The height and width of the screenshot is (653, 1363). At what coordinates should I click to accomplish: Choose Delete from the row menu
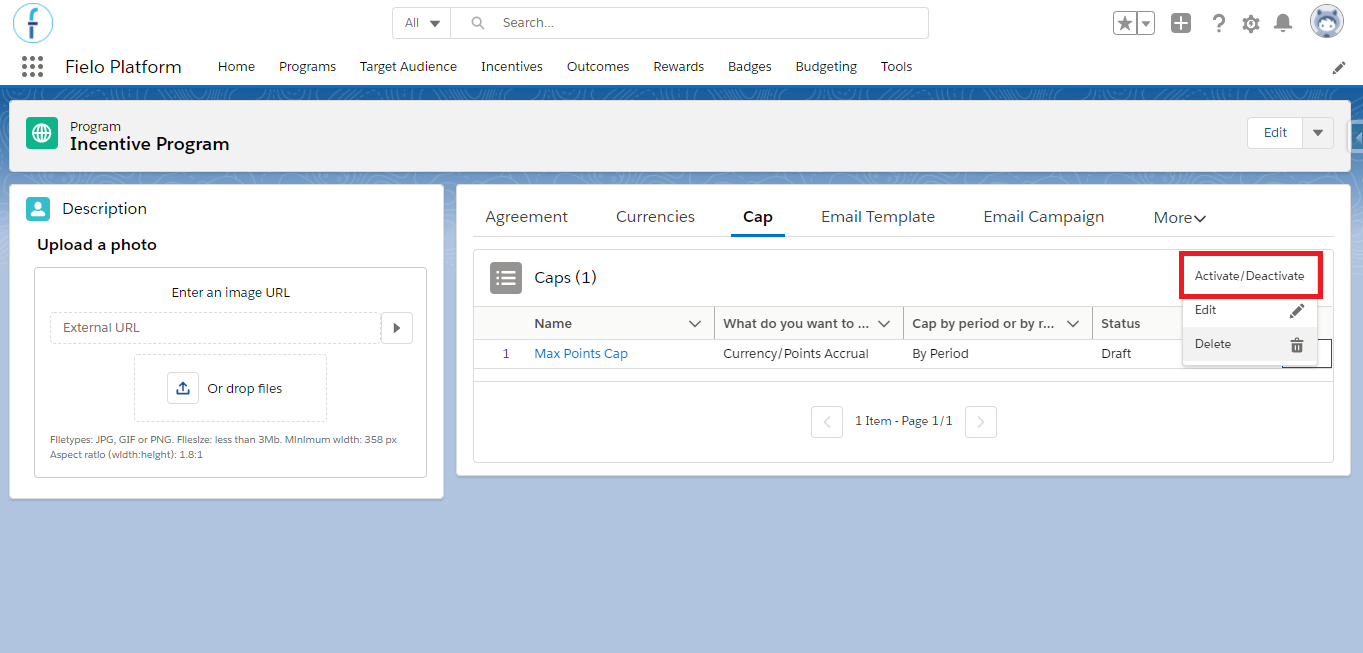tap(1250, 344)
